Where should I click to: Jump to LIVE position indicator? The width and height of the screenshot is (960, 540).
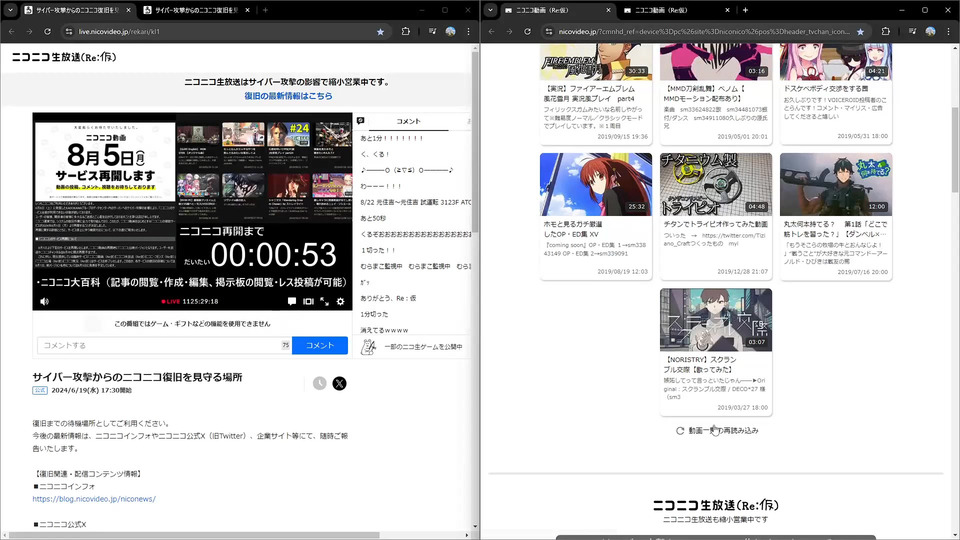[171, 301]
